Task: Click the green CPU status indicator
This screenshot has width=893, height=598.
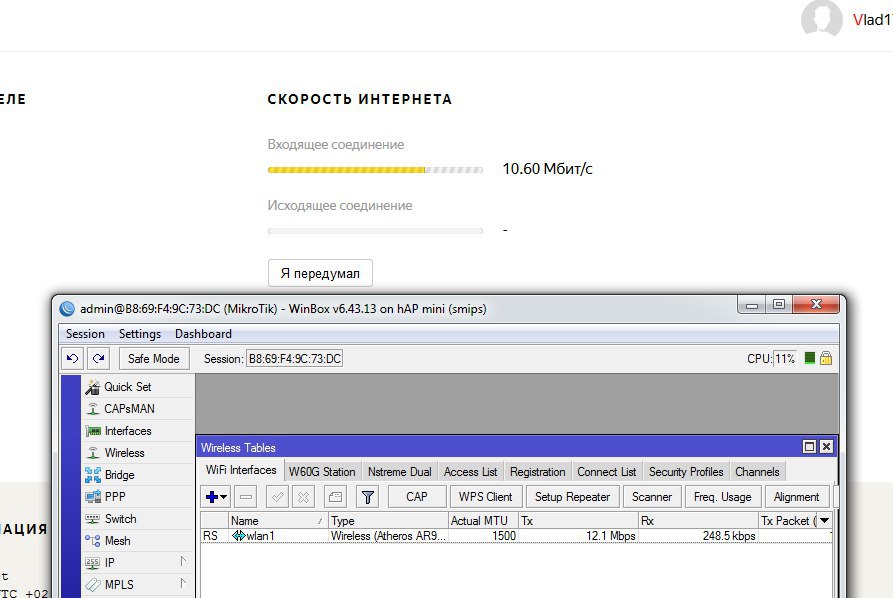Action: pos(809,358)
